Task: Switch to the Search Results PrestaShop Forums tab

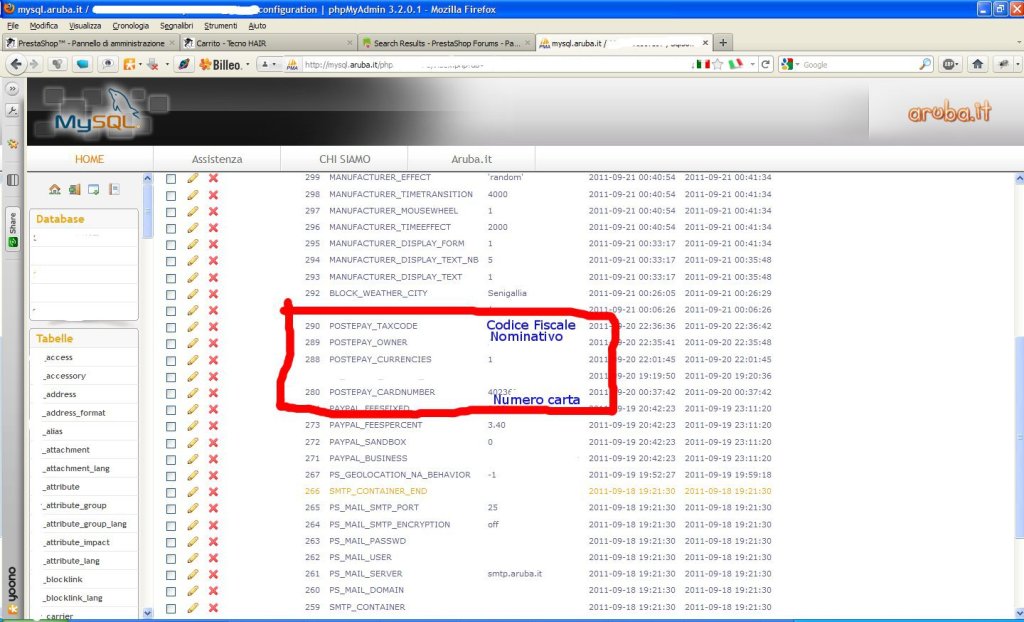Action: (446, 43)
